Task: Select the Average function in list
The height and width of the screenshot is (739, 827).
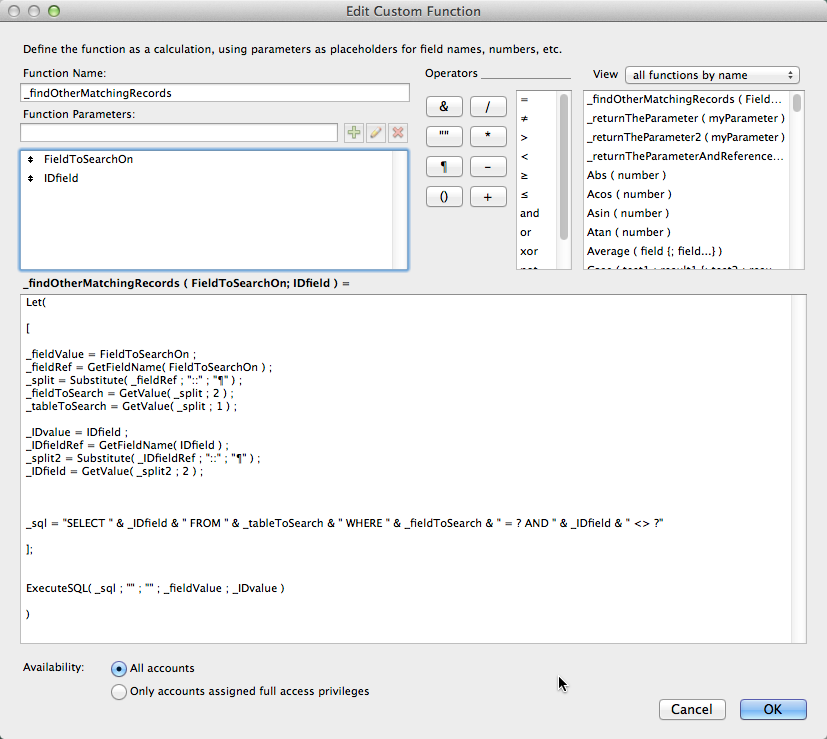Action: tap(653, 251)
